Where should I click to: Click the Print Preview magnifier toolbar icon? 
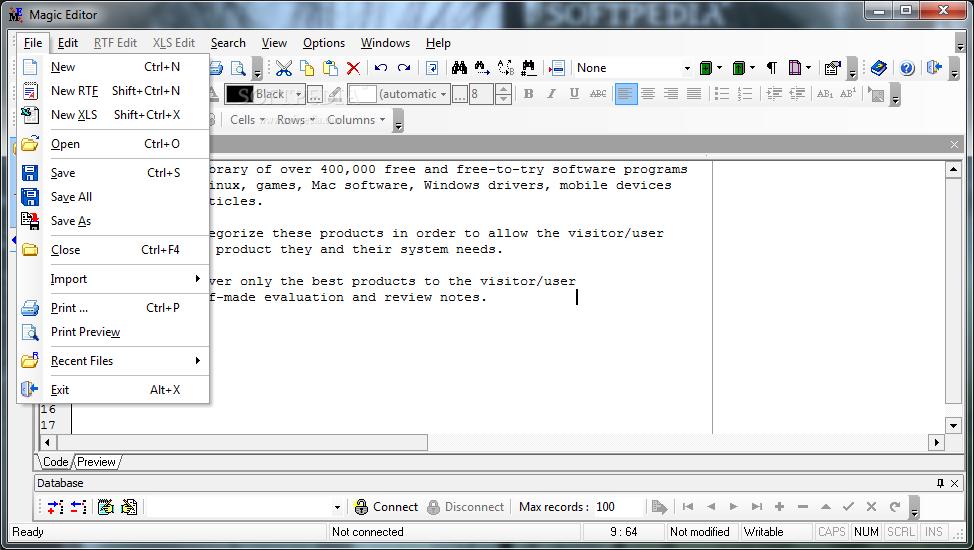point(238,68)
